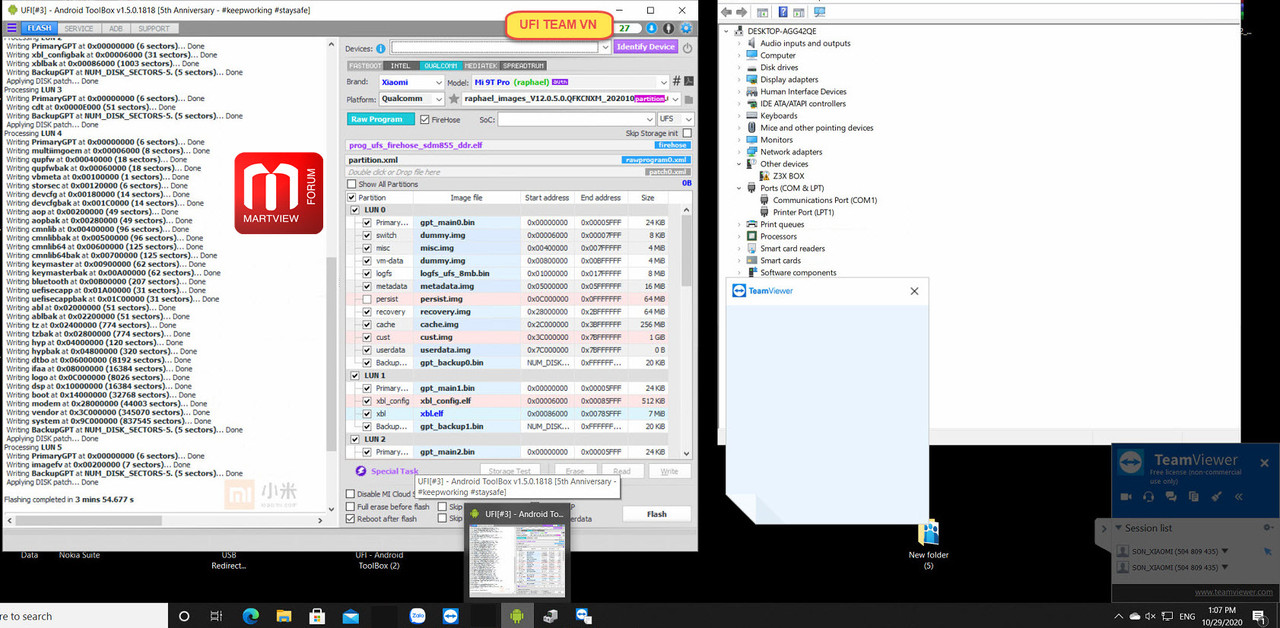Select the MEDIATEK platform tab
The image size is (1280, 628).
pos(480,65)
